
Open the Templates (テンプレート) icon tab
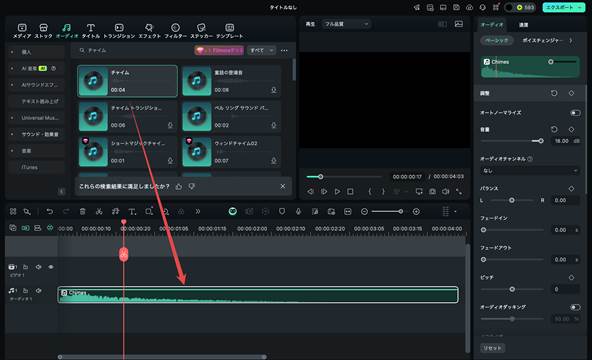pyautogui.click(x=230, y=31)
